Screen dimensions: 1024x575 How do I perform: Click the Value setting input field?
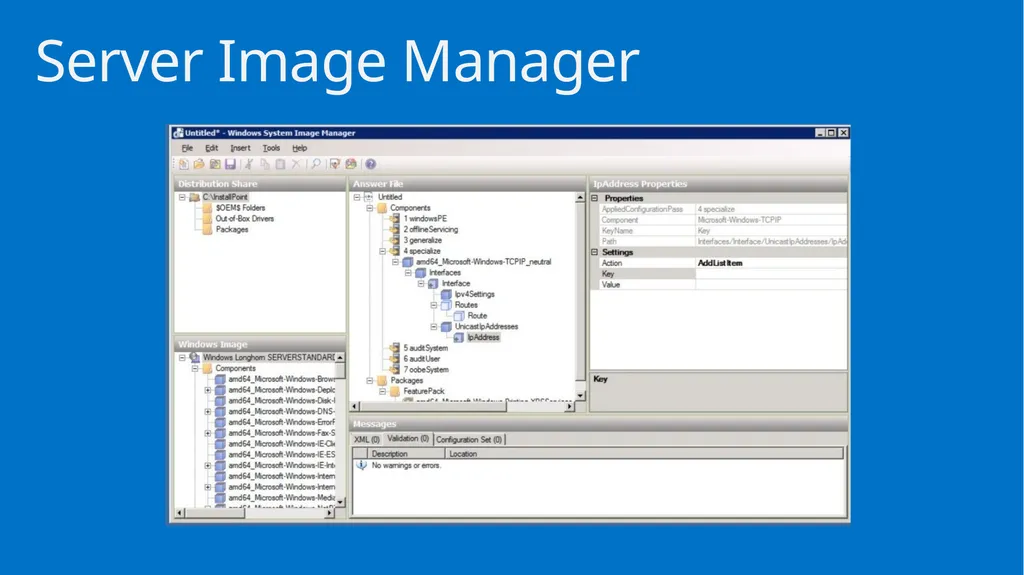[771, 284]
